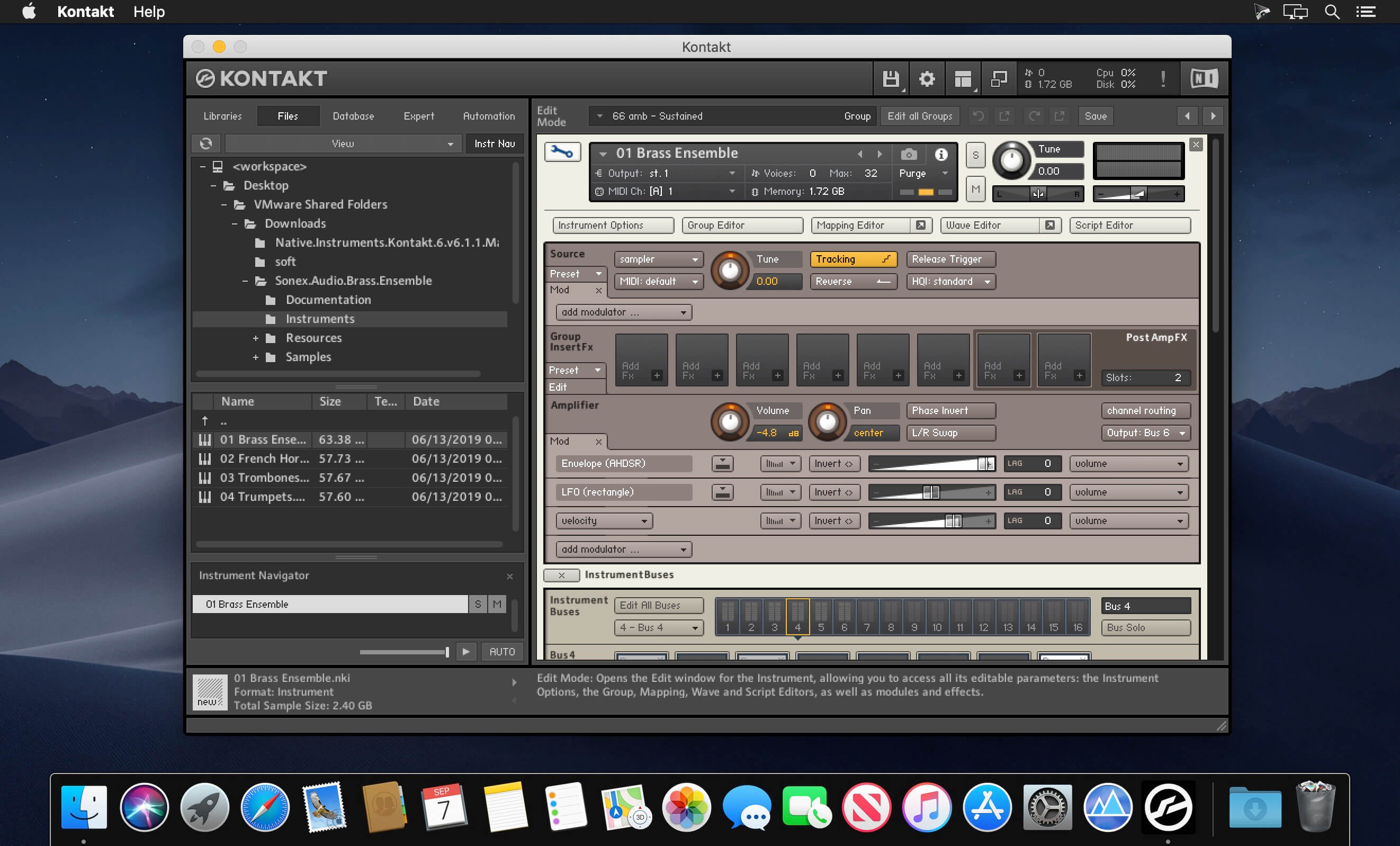Open Safari from the Dock
This screenshot has width=1400, height=846.
coord(265,807)
